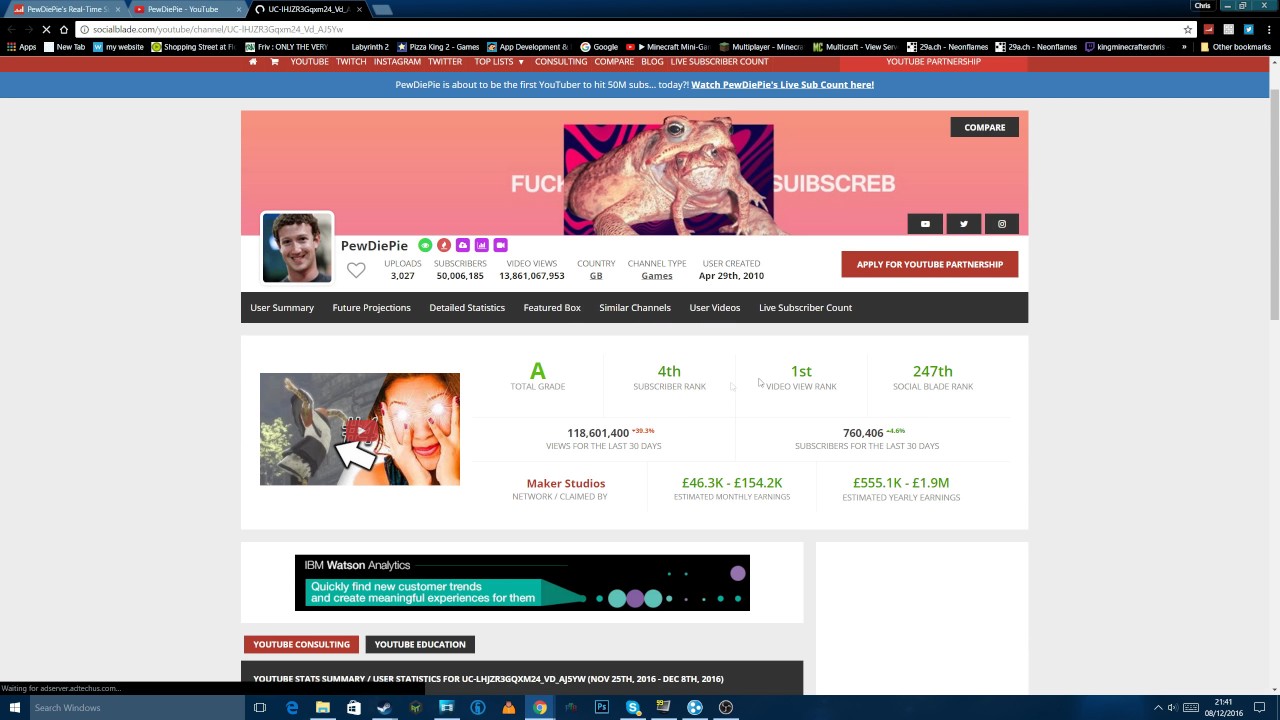Open the Windows Start menu
The image size is (1280, 720).
tap(14, 707)
